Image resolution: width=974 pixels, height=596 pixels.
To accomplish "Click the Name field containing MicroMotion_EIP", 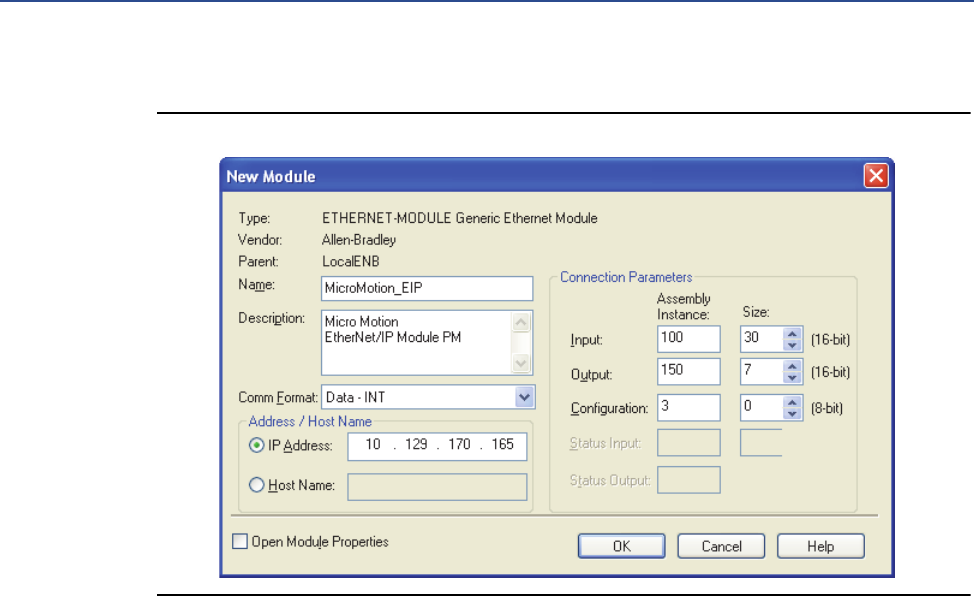I will coord(427,288).
